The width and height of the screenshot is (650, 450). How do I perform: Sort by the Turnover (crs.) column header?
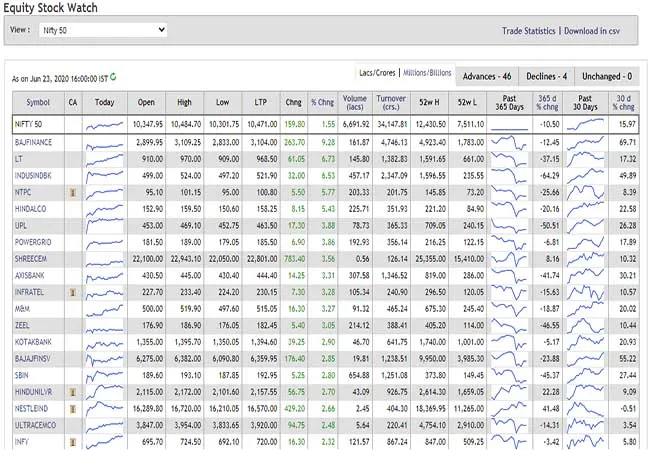coord(390,102)
